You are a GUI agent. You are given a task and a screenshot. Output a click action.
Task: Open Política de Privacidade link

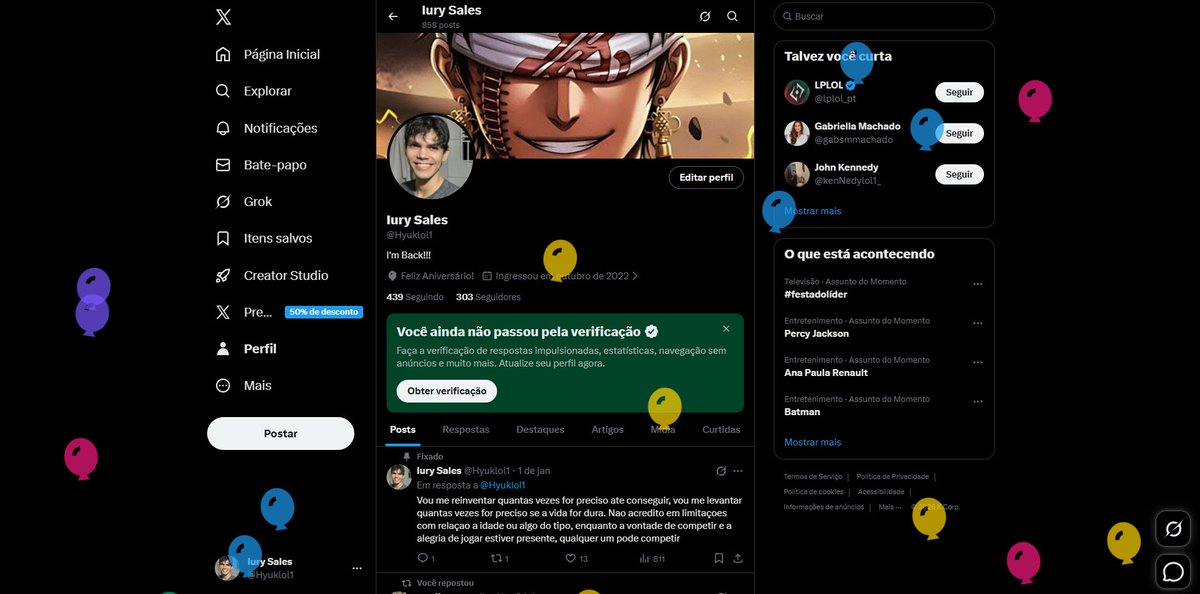point(893,477)
